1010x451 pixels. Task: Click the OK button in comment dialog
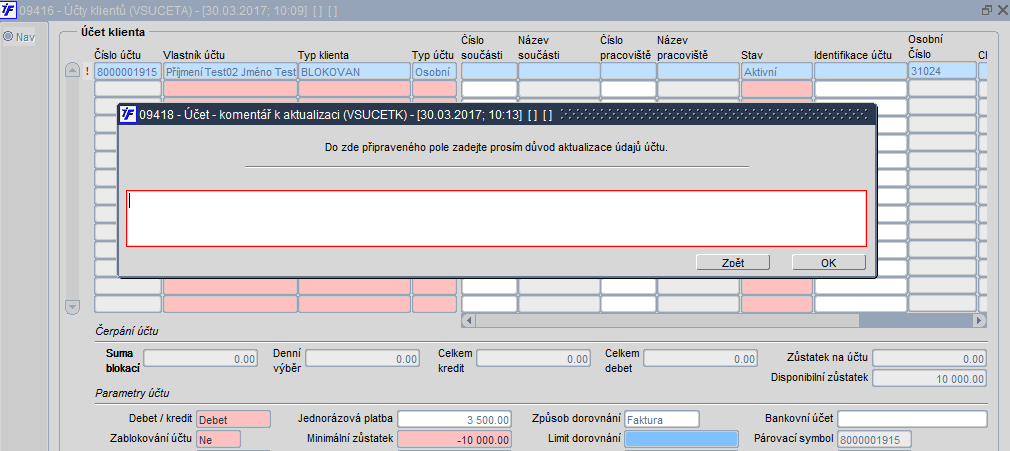point(828,263)
